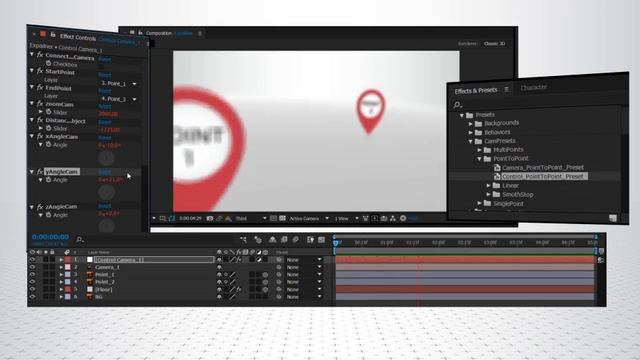
Task: Open the graph editor from the timeline header
Action: [322, 240]
